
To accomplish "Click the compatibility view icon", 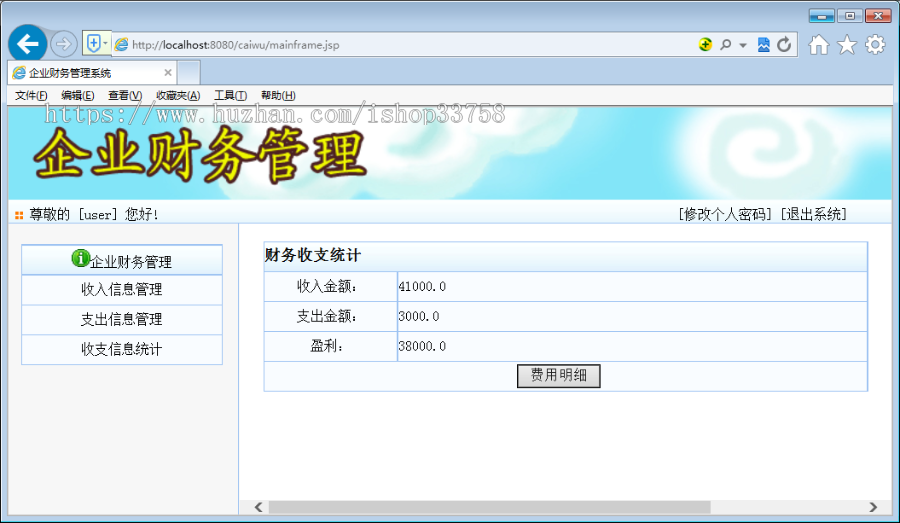I will (763, 44).
